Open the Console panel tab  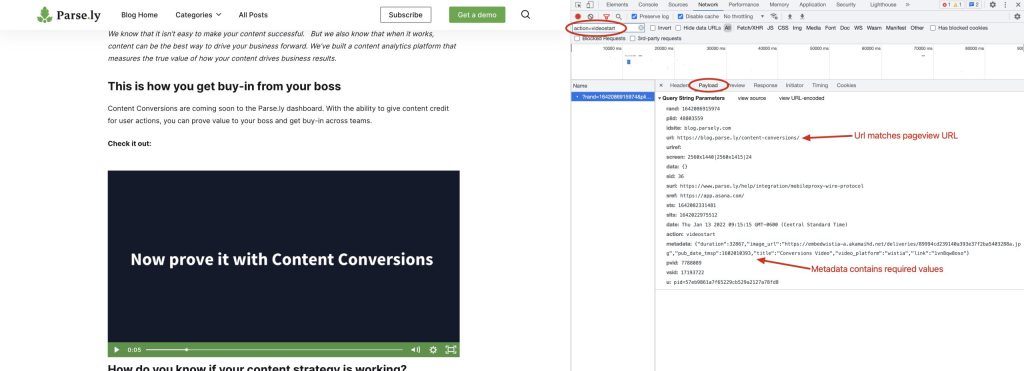tap(648, 5)
